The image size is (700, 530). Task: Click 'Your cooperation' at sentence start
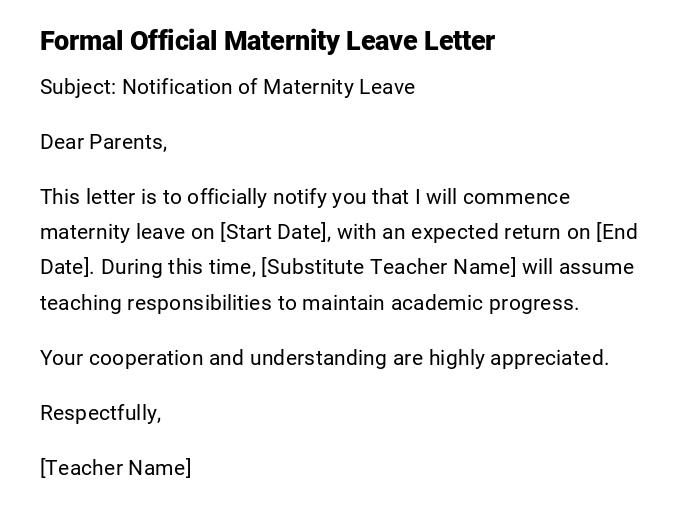point(113,358)
